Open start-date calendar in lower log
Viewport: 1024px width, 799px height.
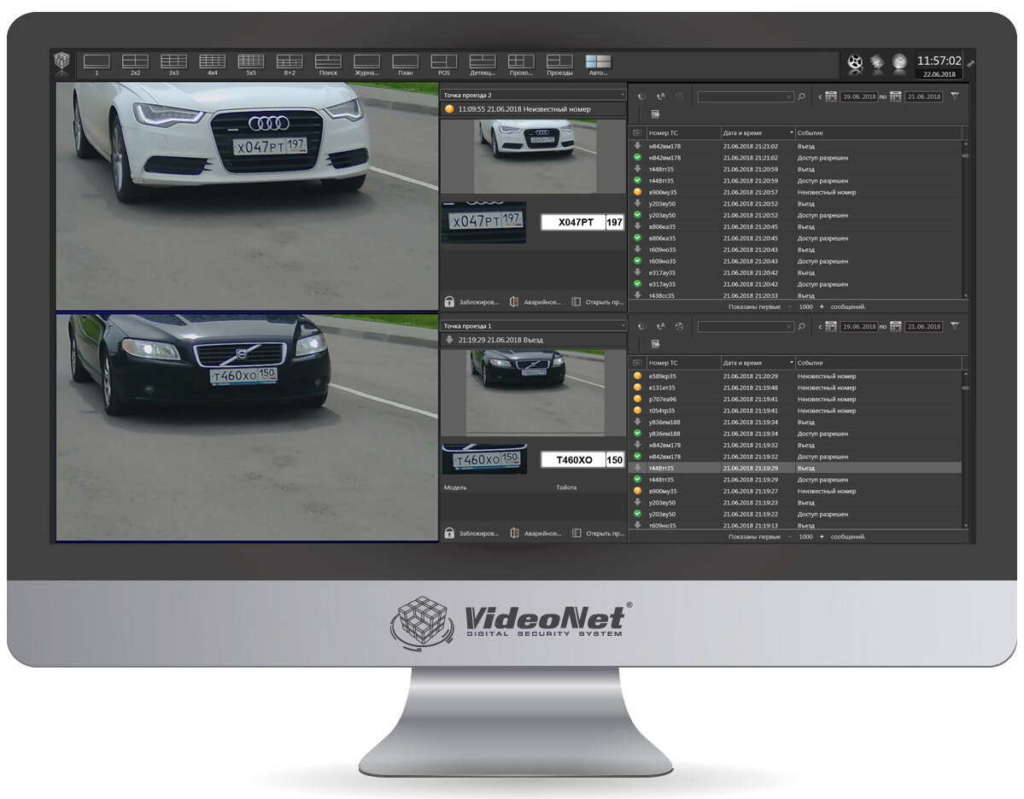click(x=831, y=327)
